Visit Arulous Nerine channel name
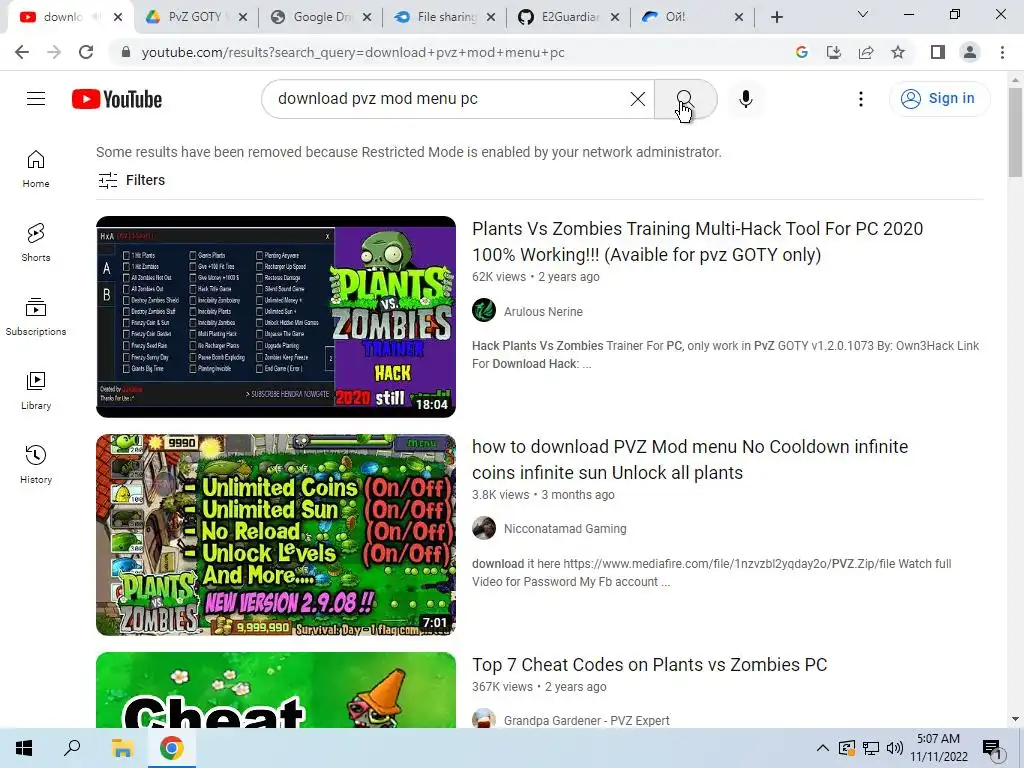Screen dimensions: 1024x768 tap(543, 312)
